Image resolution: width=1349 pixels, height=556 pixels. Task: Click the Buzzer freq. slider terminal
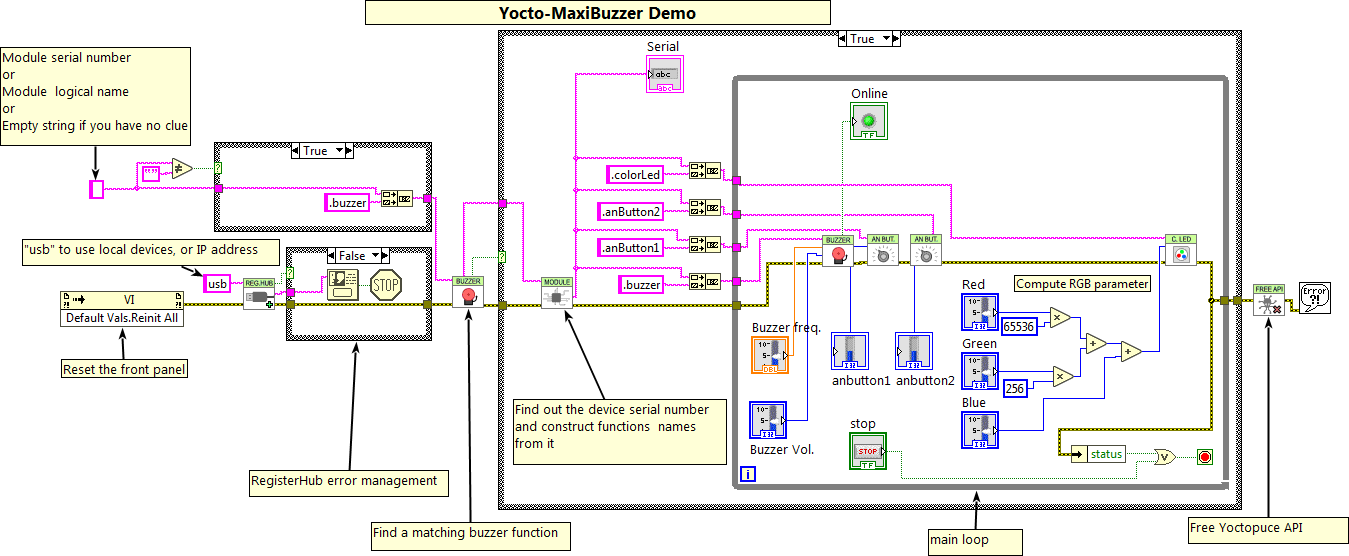tap(769, 354)
